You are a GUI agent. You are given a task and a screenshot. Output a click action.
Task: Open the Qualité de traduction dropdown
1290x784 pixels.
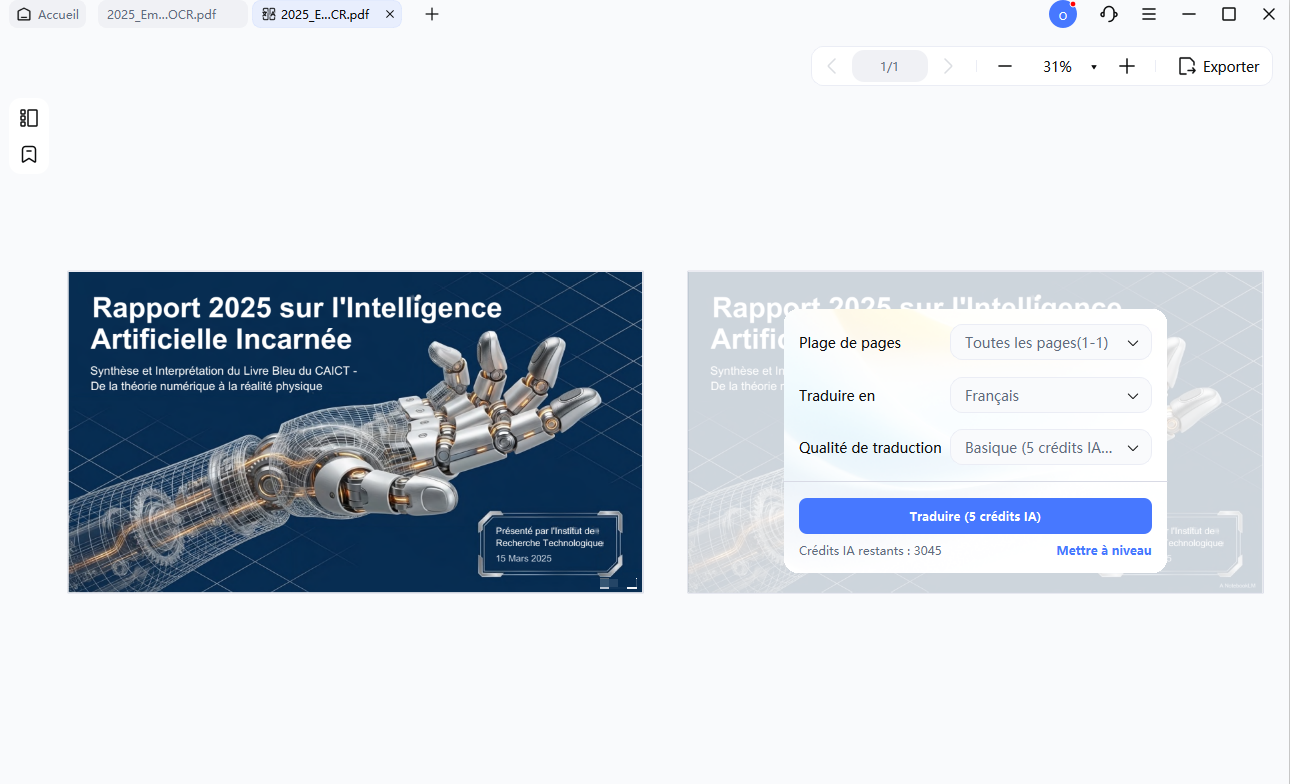[x=1050, y=448]
